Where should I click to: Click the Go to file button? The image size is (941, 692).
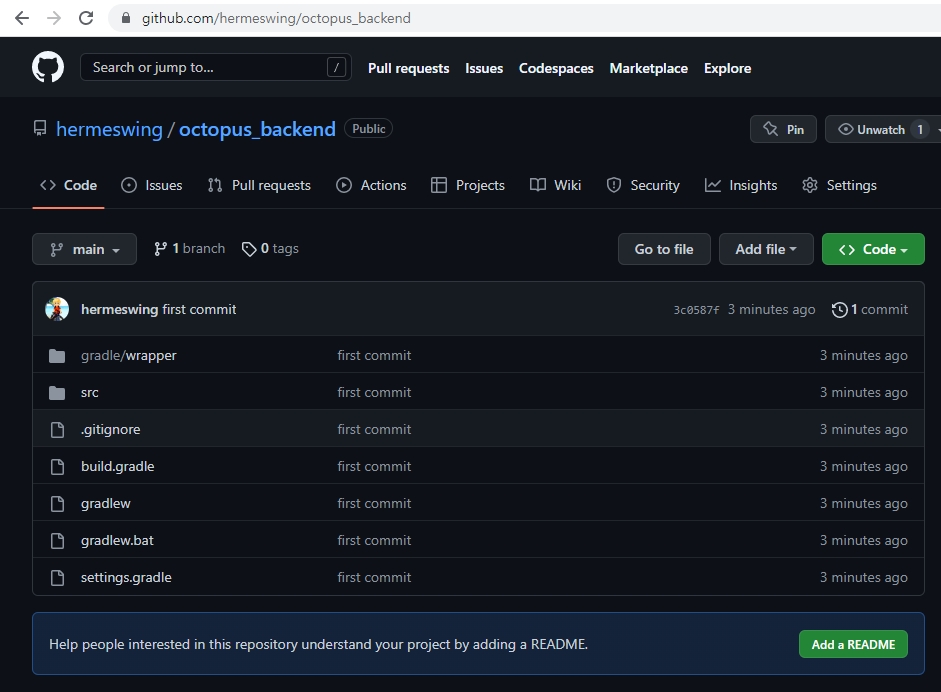664,249
